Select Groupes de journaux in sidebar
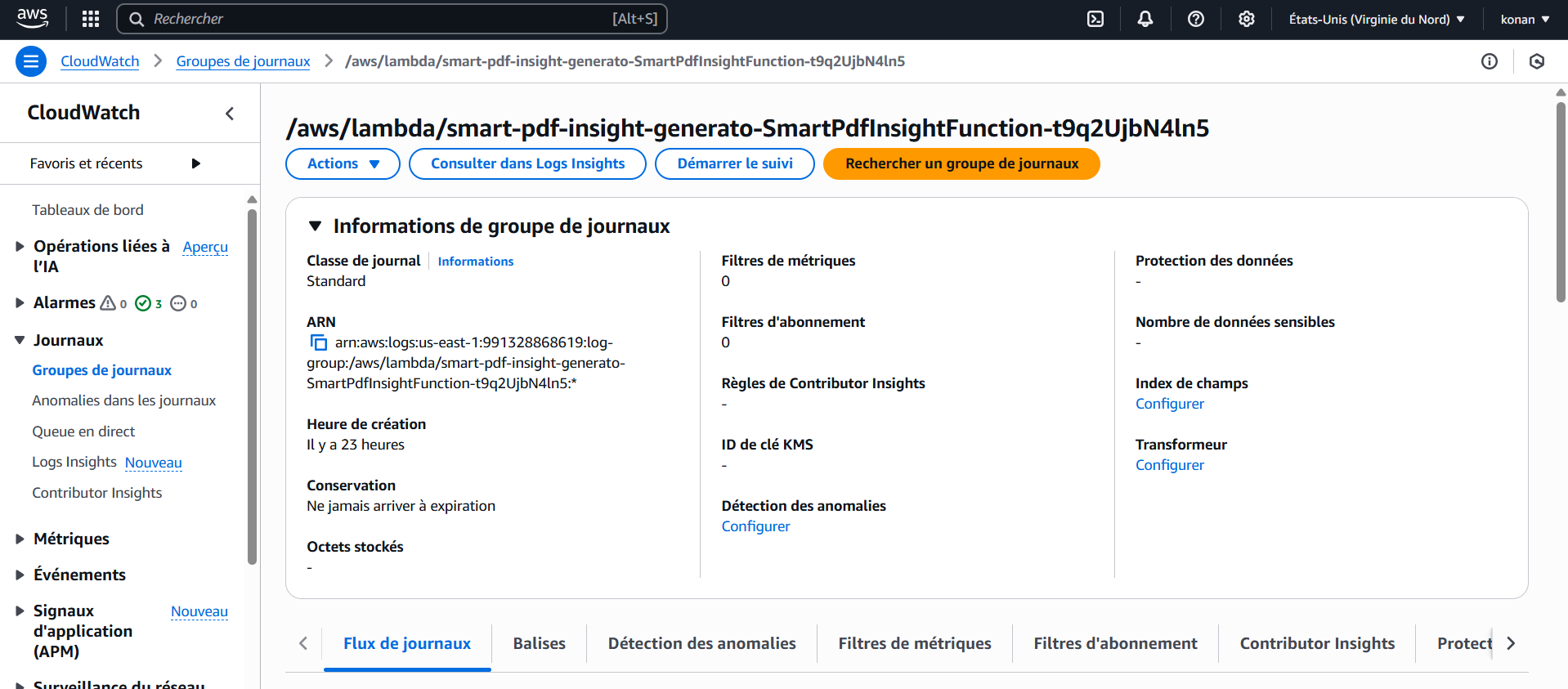 click(x=101, y=370)
